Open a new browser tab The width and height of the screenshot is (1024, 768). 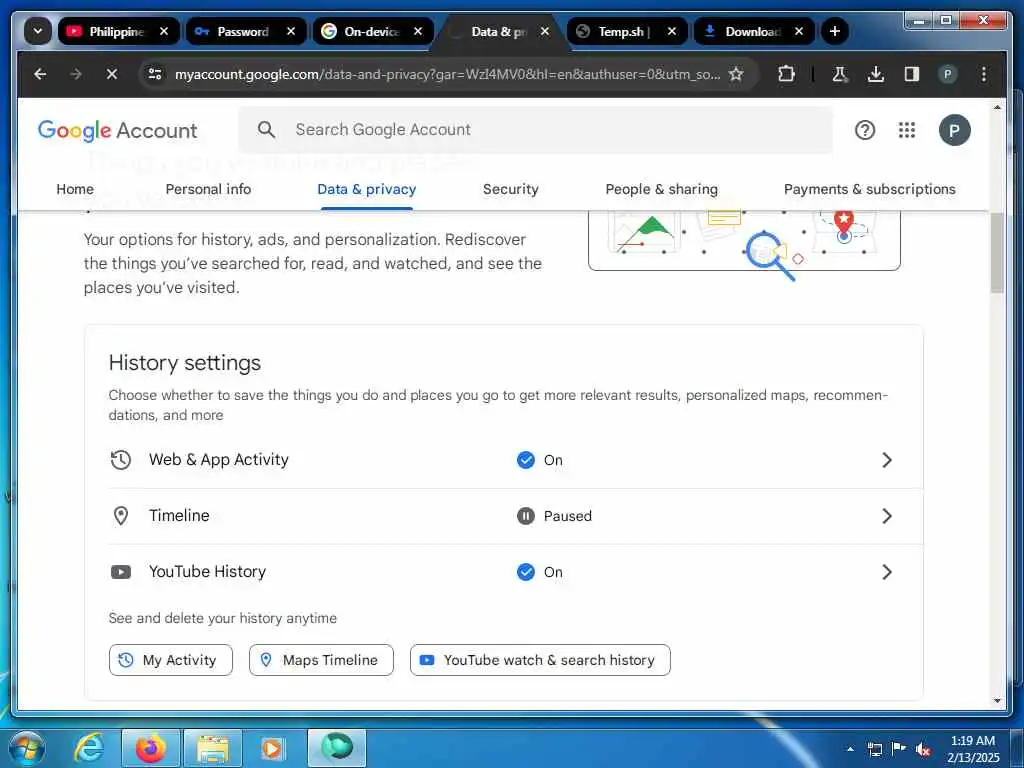coord(835,31)
